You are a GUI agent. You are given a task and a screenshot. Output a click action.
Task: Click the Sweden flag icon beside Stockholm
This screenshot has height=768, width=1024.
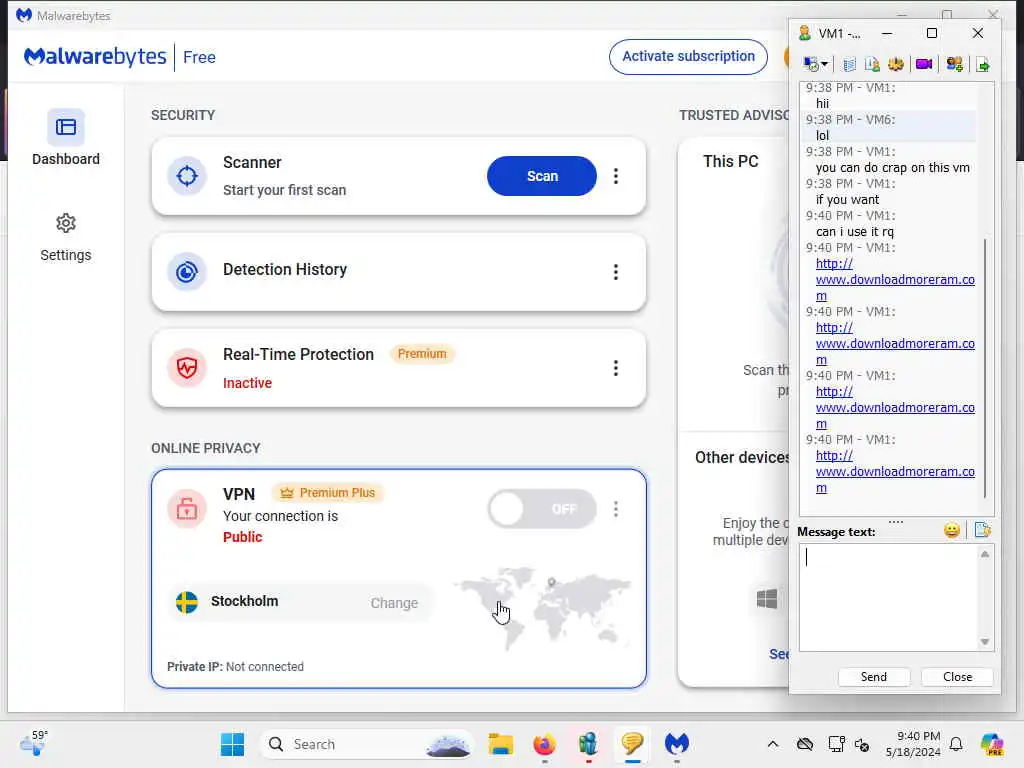click(187, 602)
